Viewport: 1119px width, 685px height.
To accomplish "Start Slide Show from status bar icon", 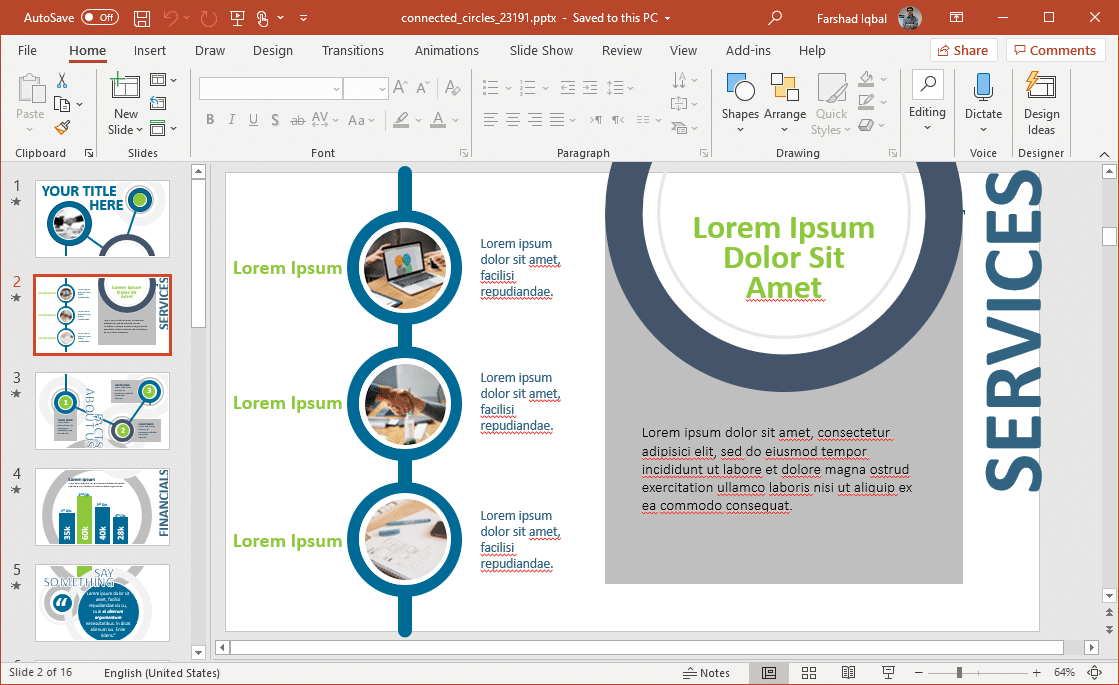I will point(888,673).
